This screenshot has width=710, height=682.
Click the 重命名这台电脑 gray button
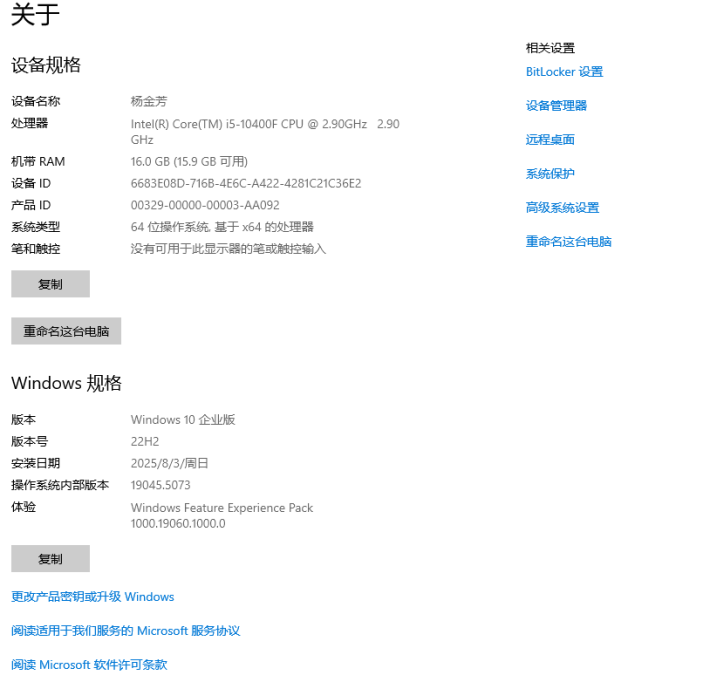(66, 331)
